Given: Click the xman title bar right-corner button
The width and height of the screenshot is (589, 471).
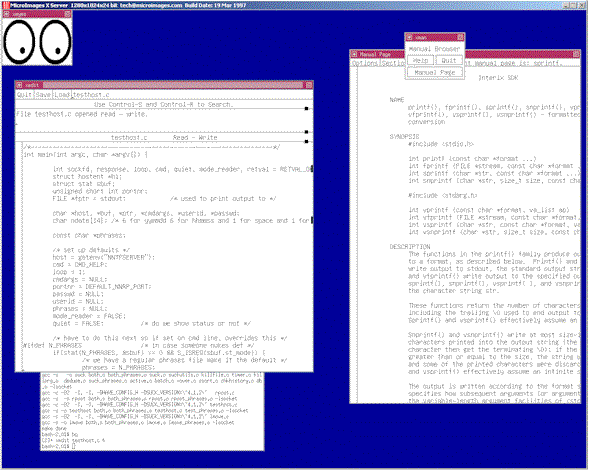Looking at the screenshot, I should (x=460, y=37).
